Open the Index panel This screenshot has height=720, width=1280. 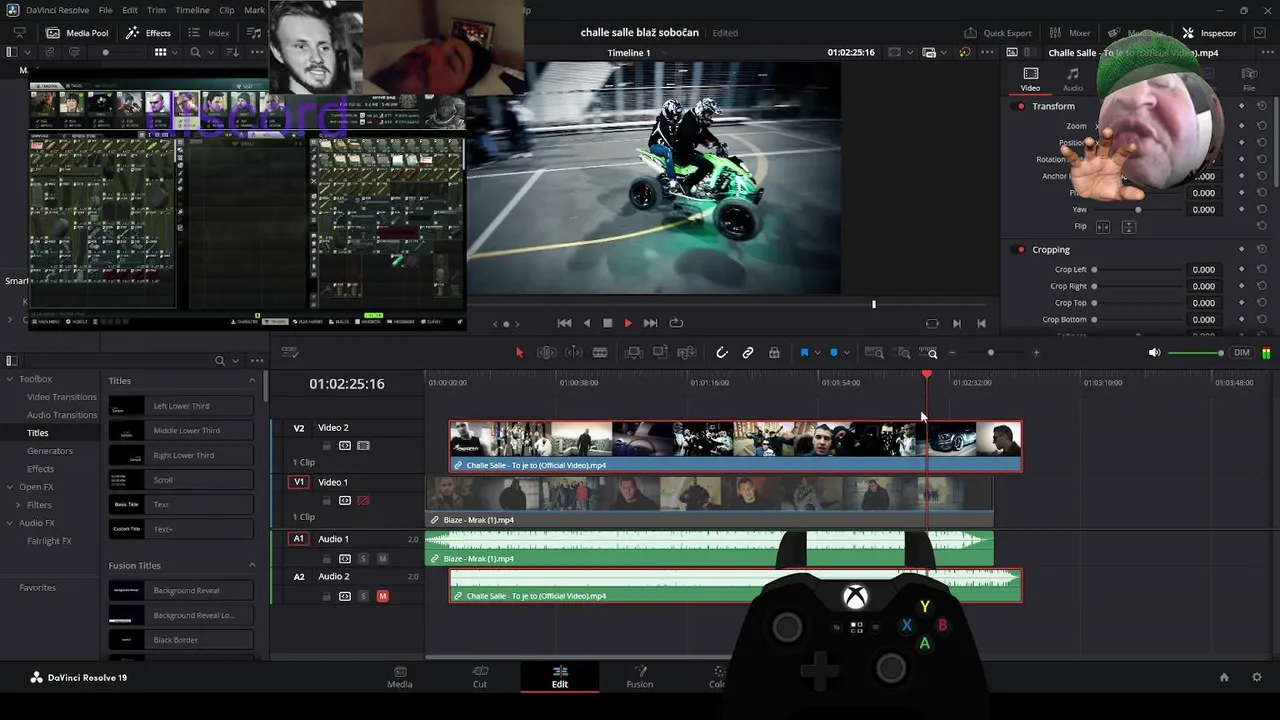pos(209,33)
